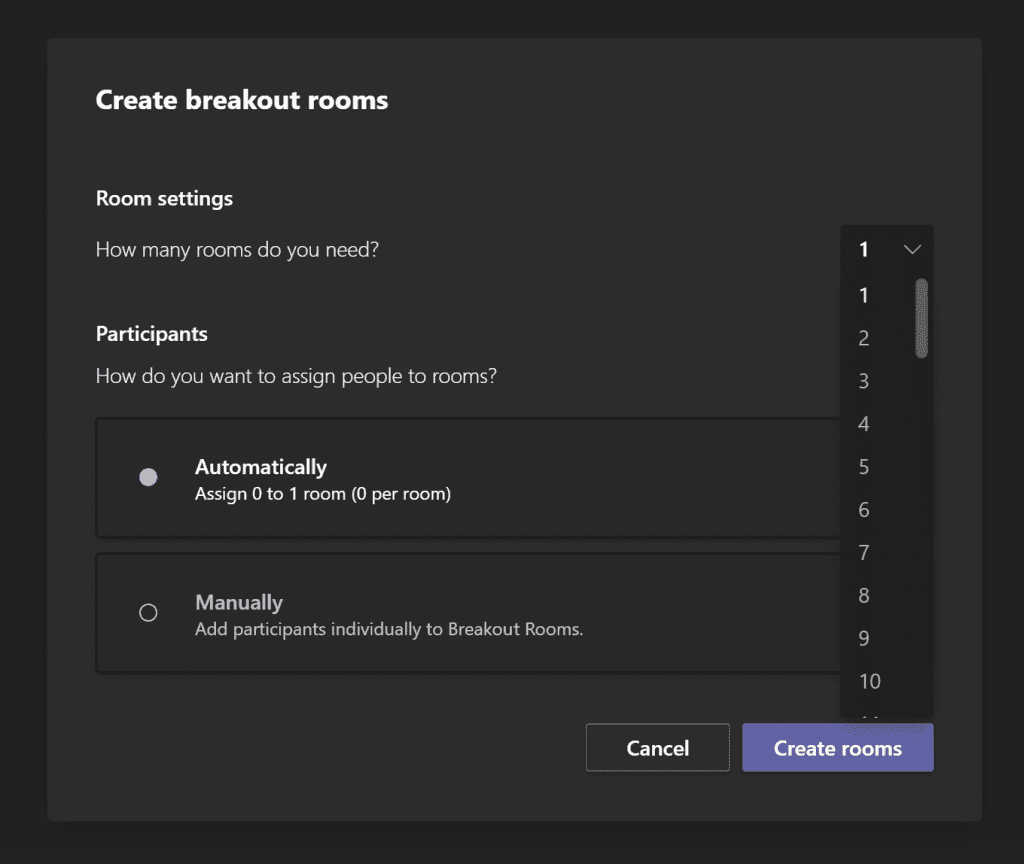Viewport: 1024px width, 864px height.
Task: Click the "Manually" assignment heading text
Action: click(239, 602)
